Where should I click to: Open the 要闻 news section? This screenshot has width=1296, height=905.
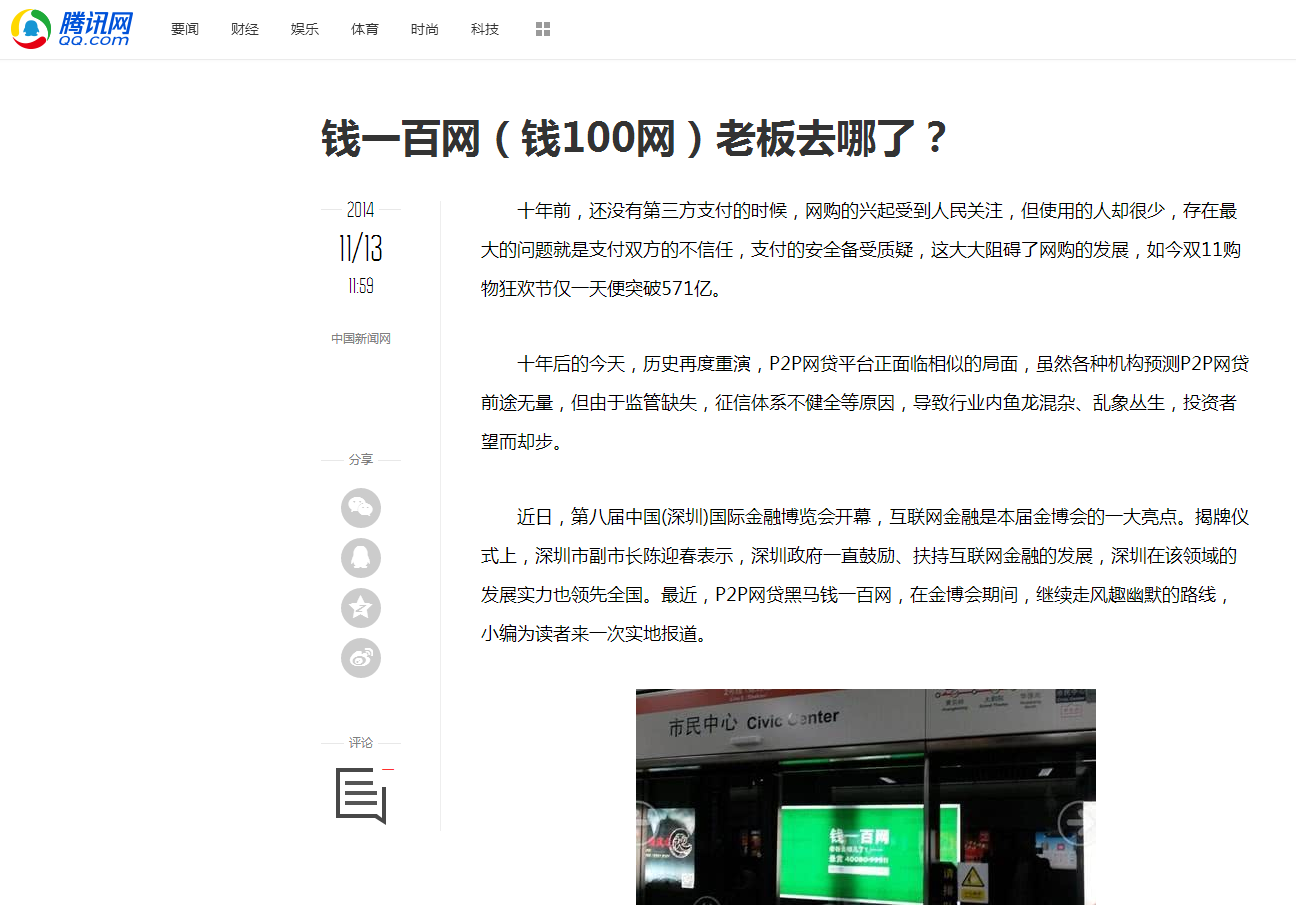pyautogui.click(x=185, y=29)
